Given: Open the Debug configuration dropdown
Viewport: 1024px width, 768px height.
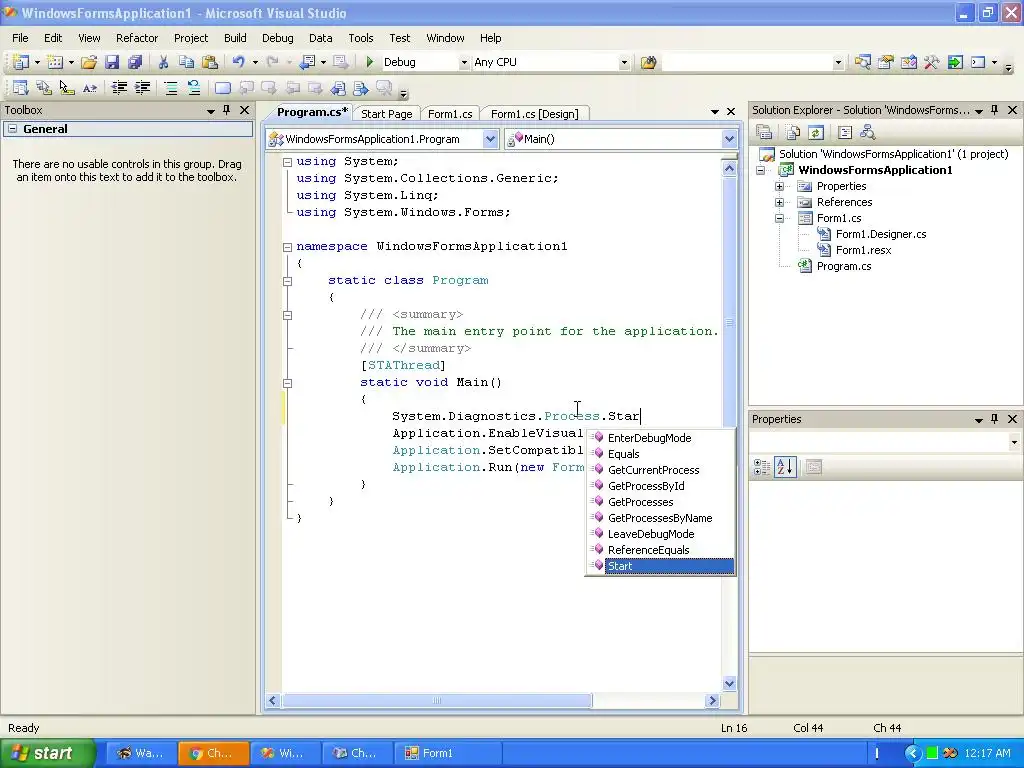Looking at the screenshot, I should [464, 62].
